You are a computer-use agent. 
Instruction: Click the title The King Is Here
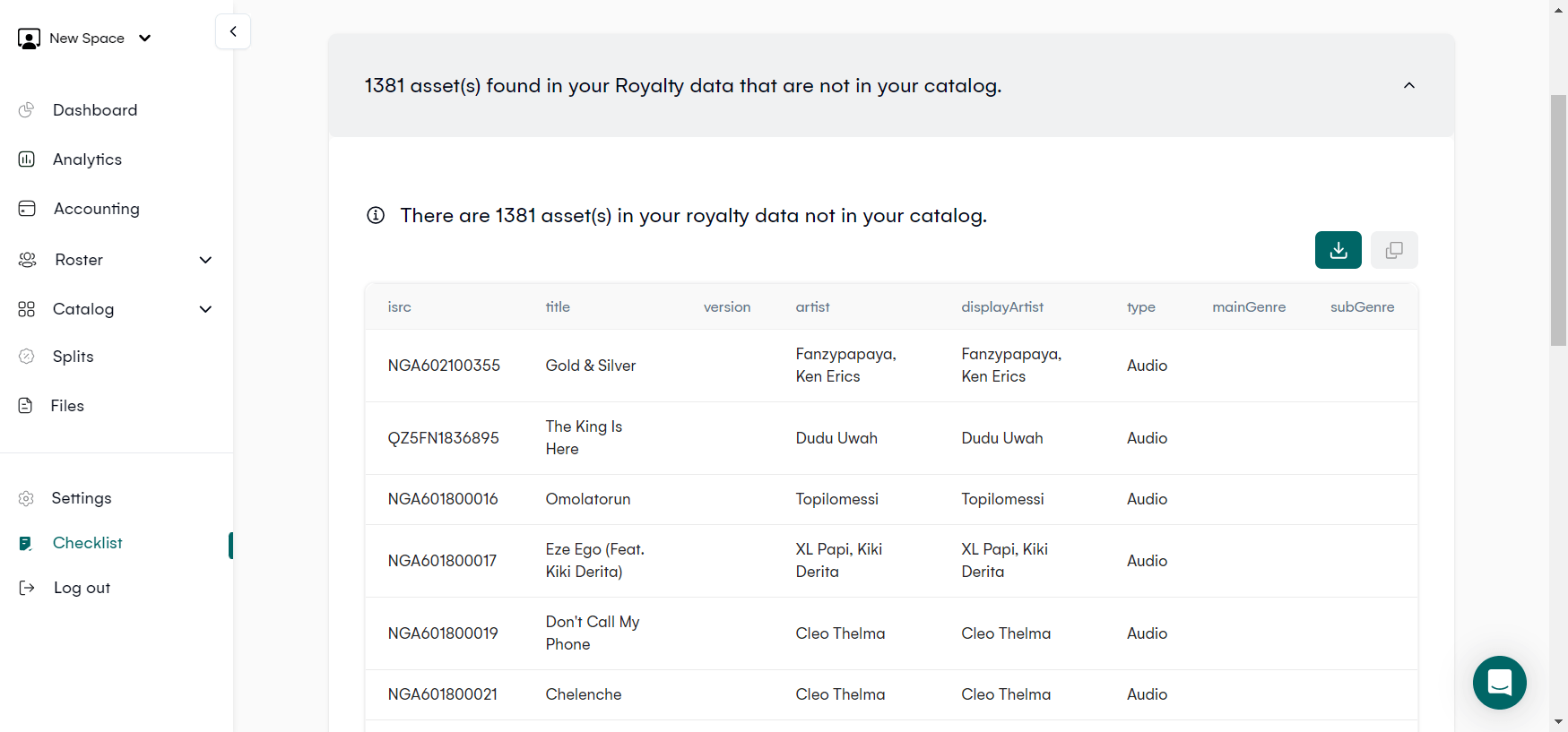(x=584, y=438)
